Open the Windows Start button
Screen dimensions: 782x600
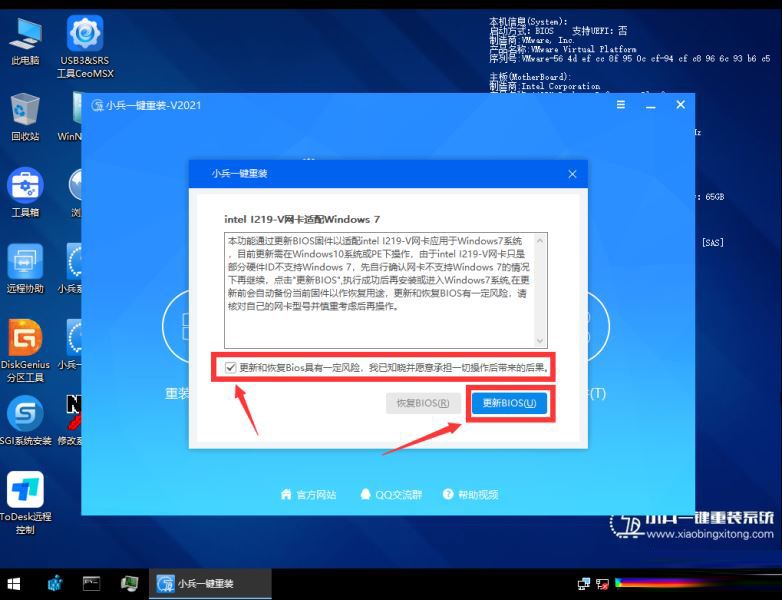[14, 584]
